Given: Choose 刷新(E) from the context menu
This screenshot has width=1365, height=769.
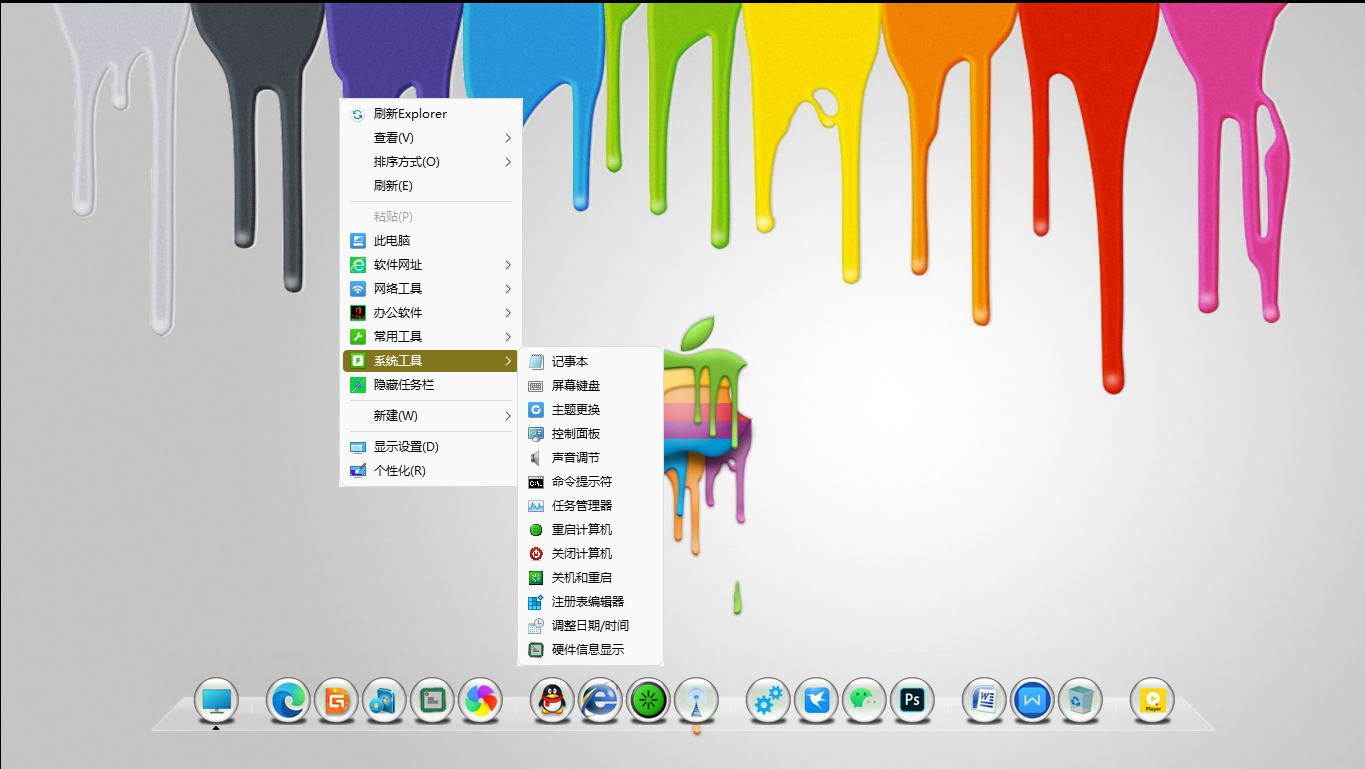Looking at the screenshot, I should click(430, 186).
